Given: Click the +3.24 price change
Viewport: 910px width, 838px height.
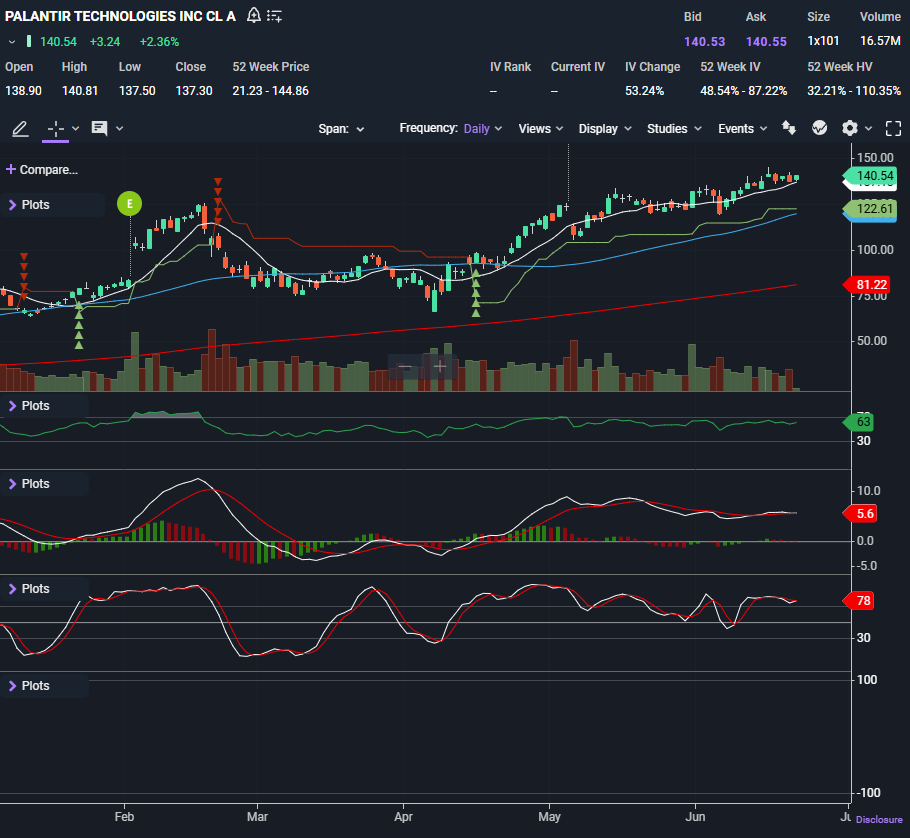Looking at the screenshot, I should point(104,42).
